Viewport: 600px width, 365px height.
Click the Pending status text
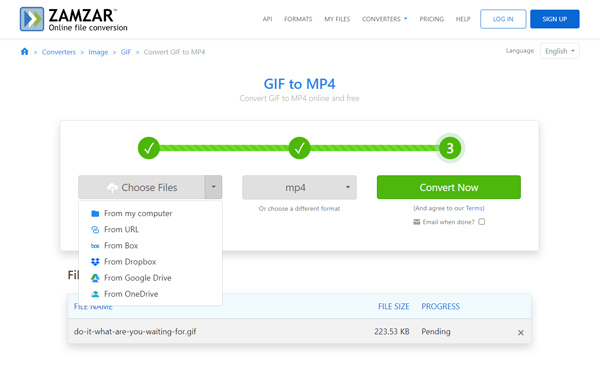pos(436,332)
